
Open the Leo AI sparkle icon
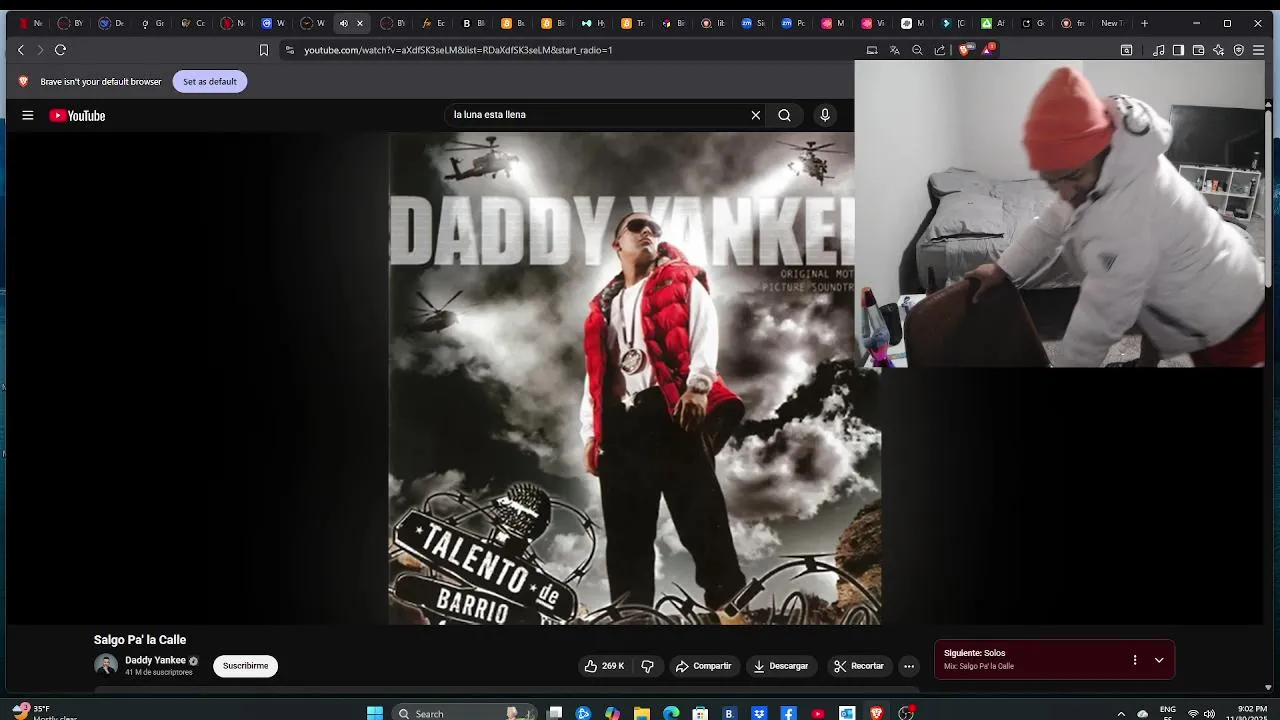(1219, 50)
